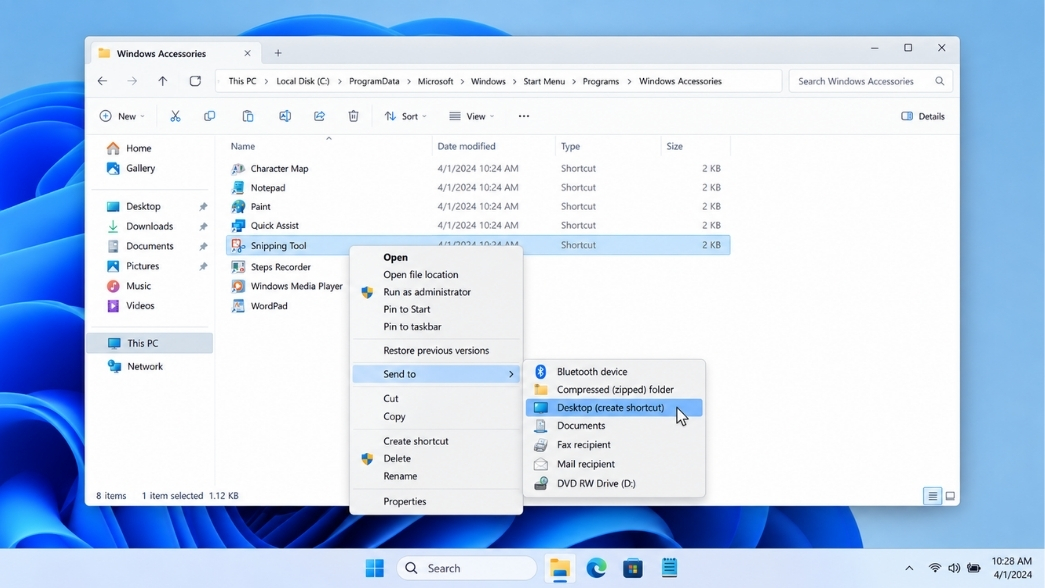Click the battery tray icon

[974, 568]
